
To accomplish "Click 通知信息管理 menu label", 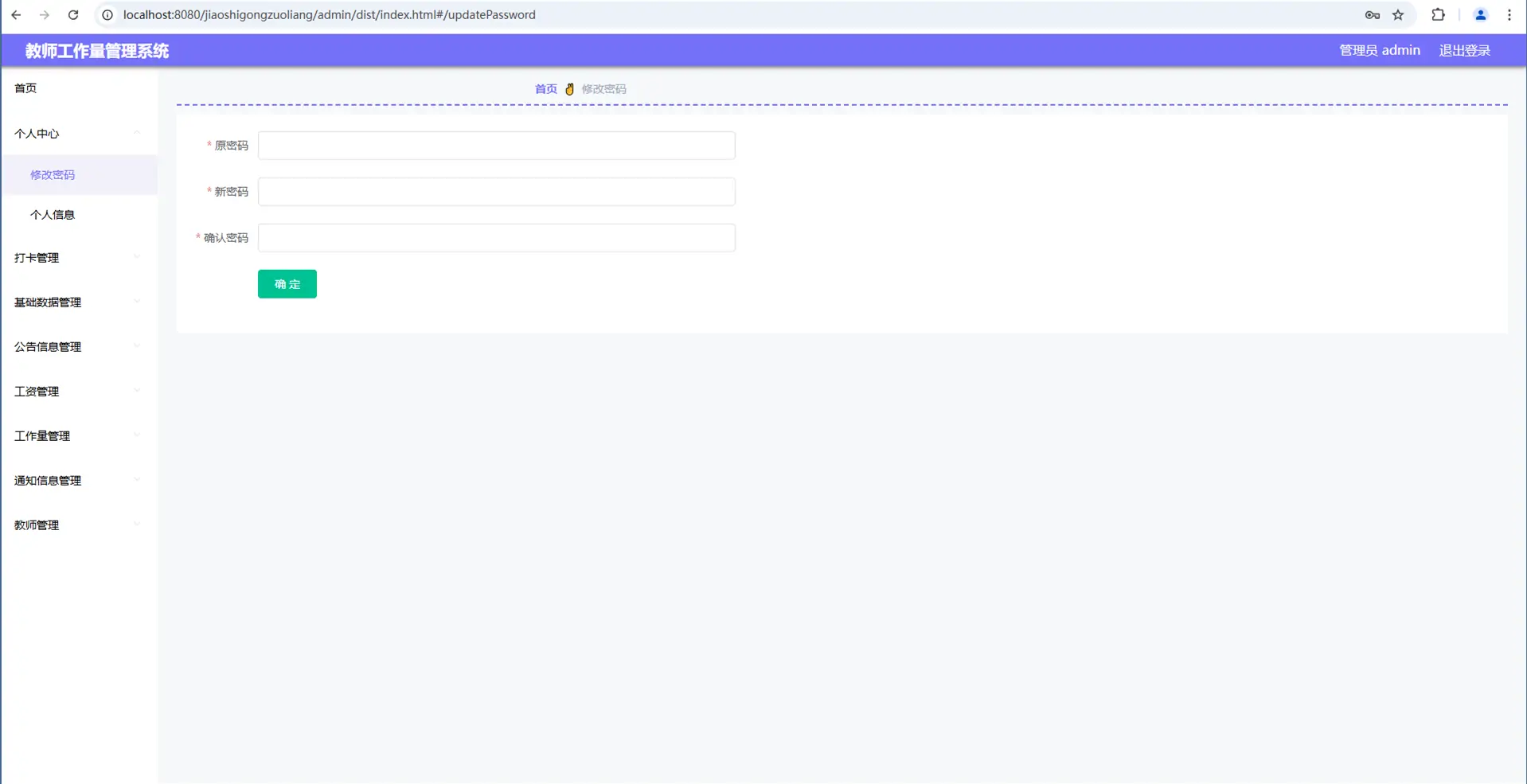I will [x=48, y=481].
